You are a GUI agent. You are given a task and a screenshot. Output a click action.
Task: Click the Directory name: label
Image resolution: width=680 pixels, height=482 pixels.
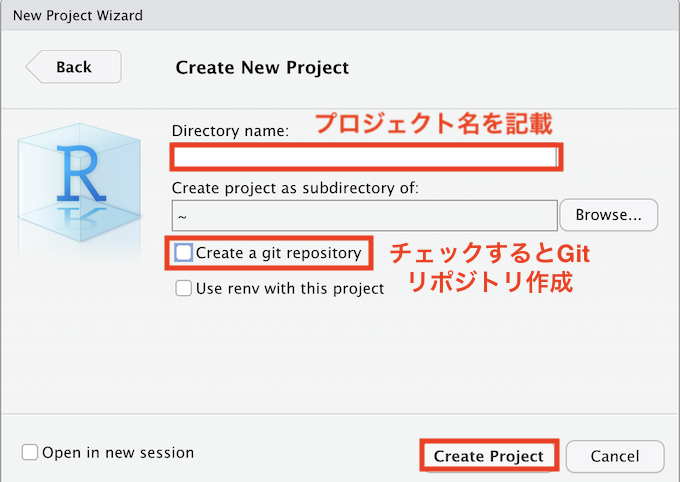pos(230,131)
